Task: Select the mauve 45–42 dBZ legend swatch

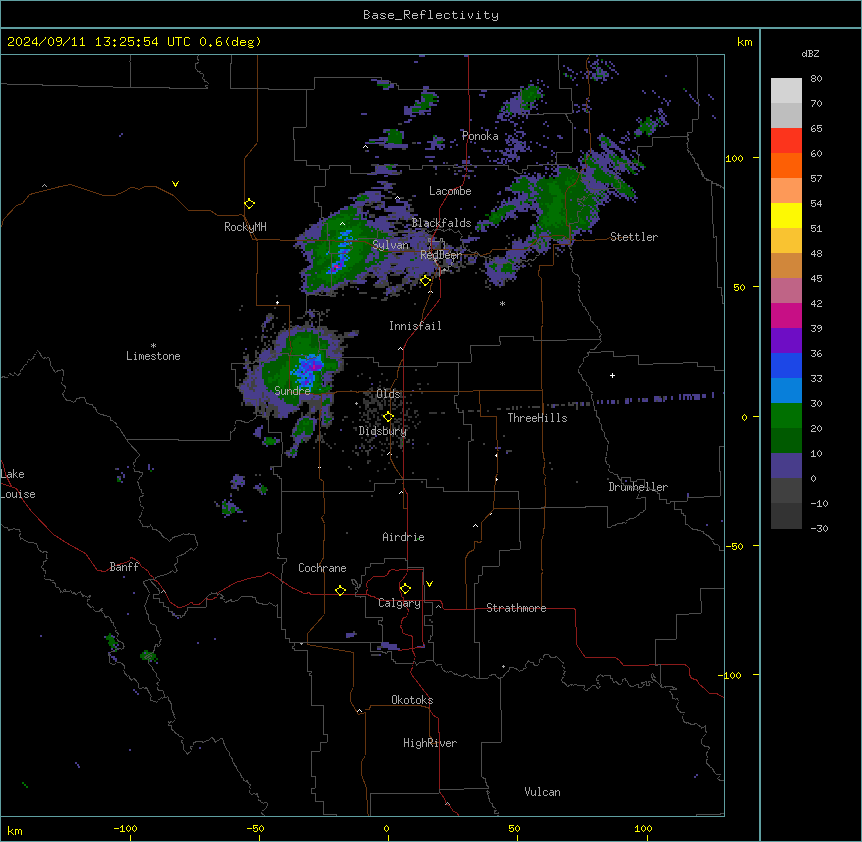Action: 786,291
